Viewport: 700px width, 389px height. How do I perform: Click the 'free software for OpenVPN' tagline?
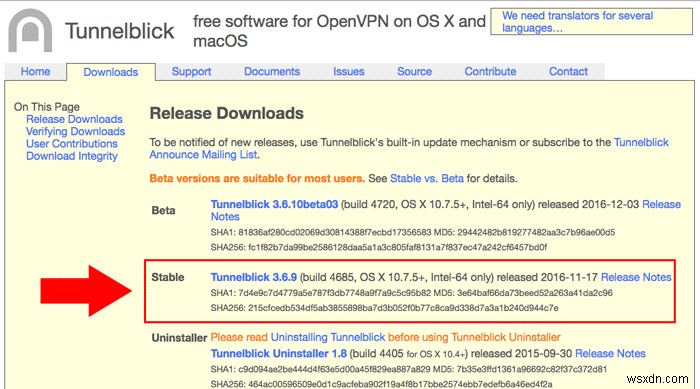point(339,31)
